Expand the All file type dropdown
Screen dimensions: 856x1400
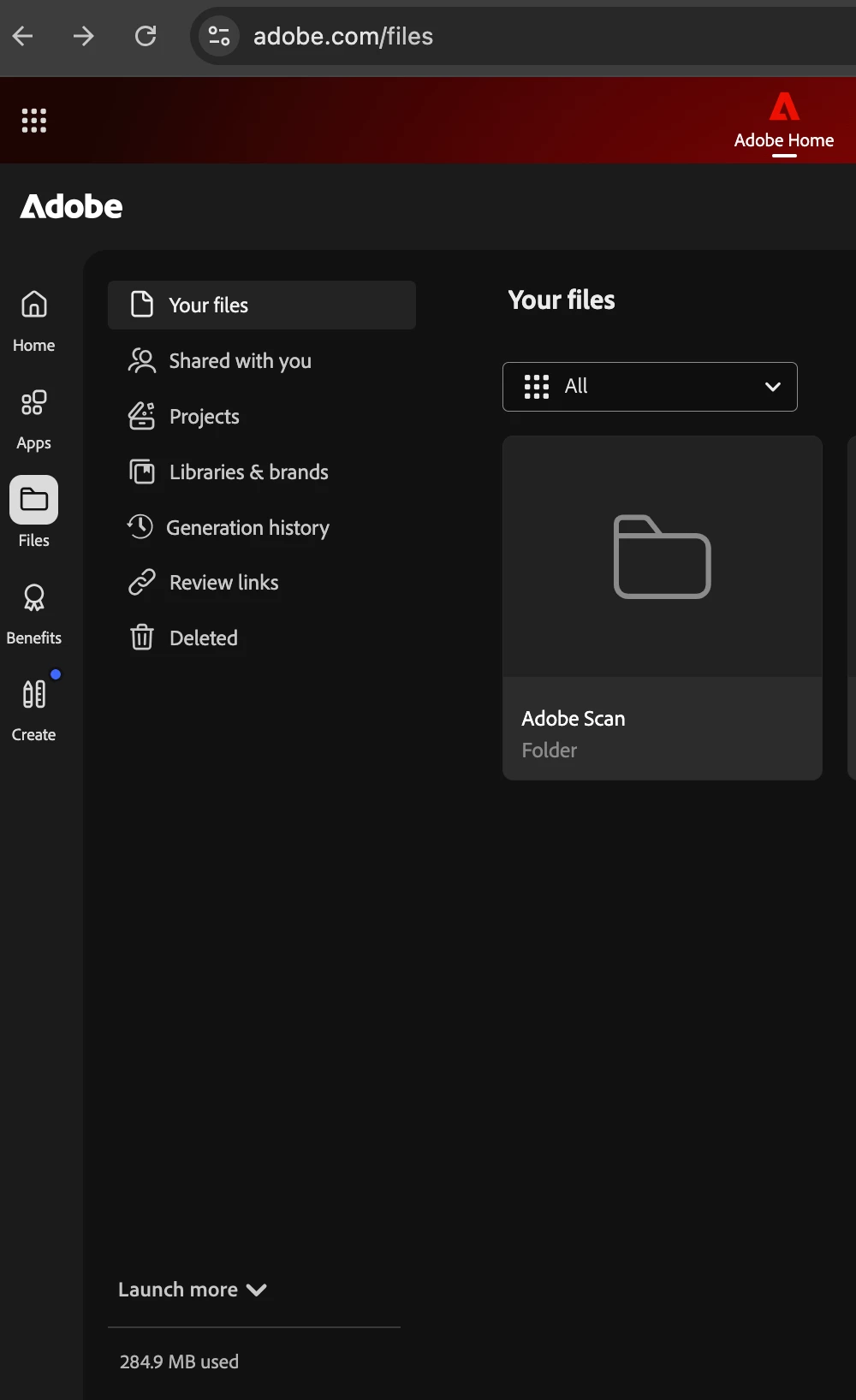[650, 387]
